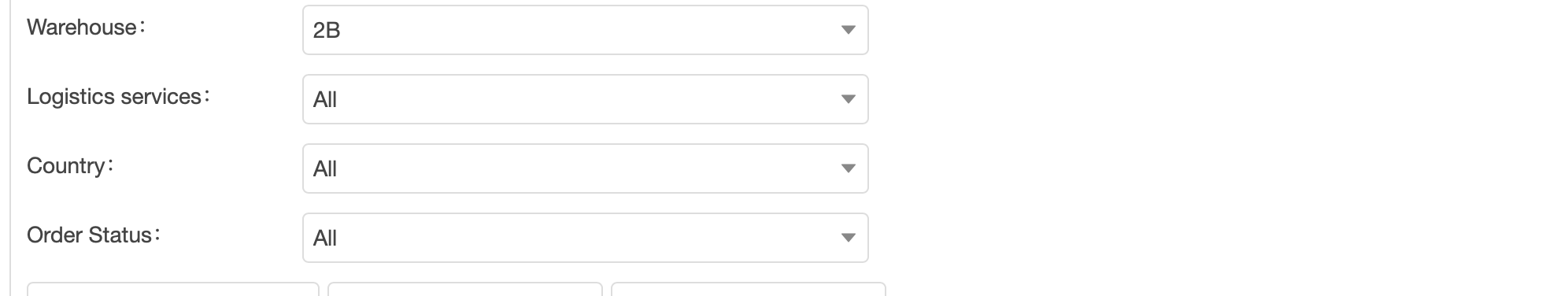Click the first input box below Order Status
This screenshot has width=1568, height=296.
[173, 289]
